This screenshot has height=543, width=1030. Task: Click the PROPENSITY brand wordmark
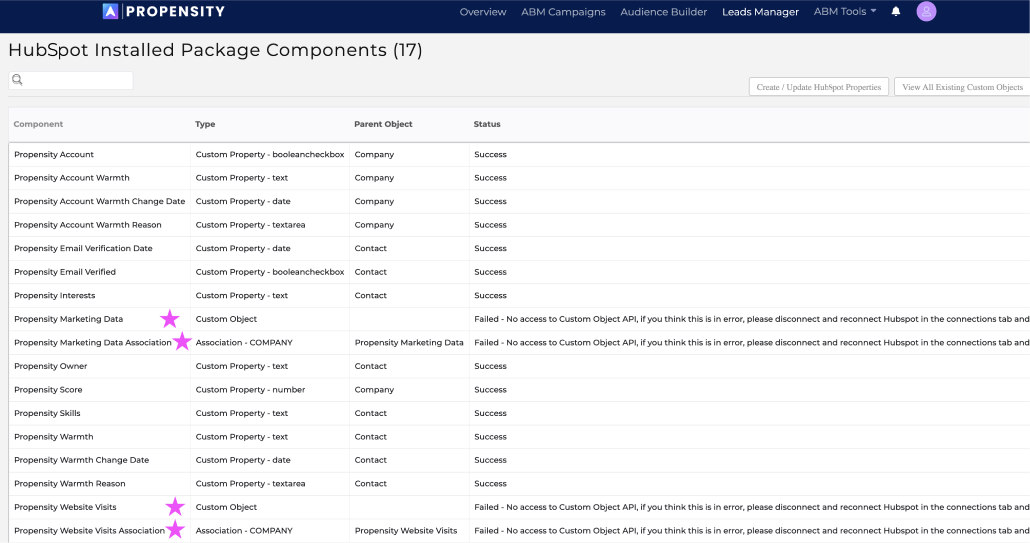(x=175, y=11)
